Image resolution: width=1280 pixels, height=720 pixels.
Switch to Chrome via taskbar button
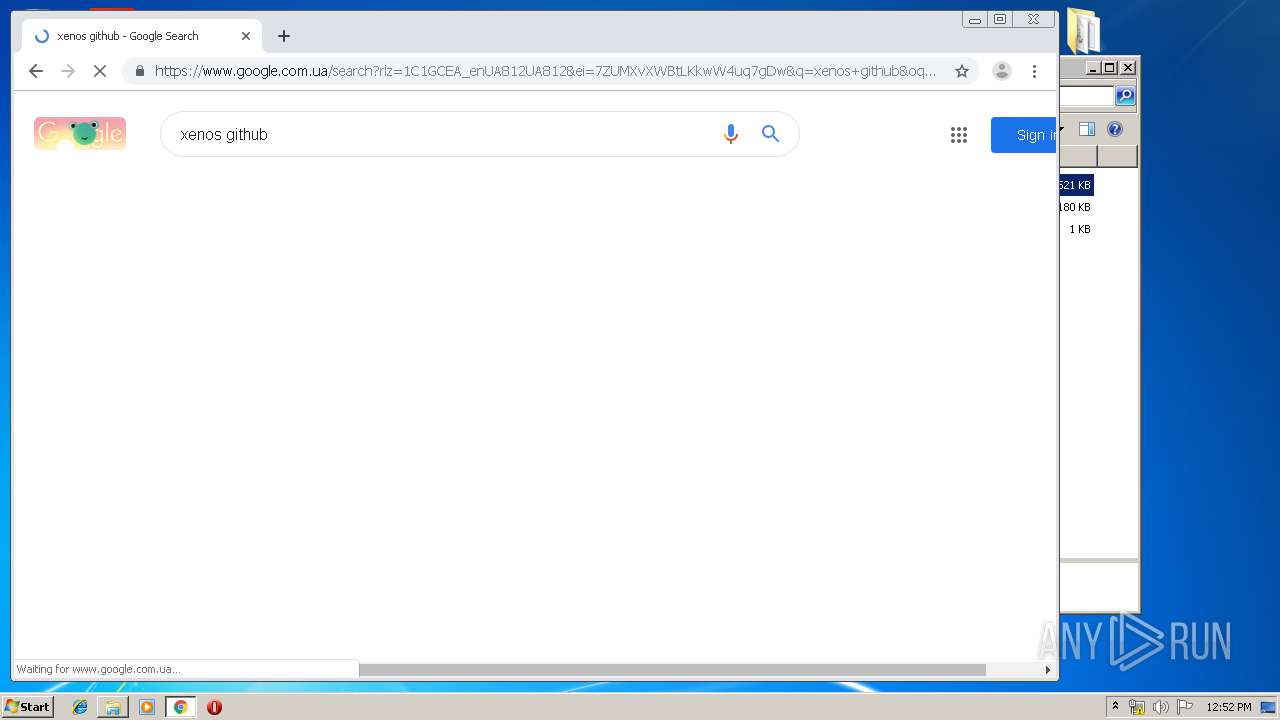coord(181,707)
